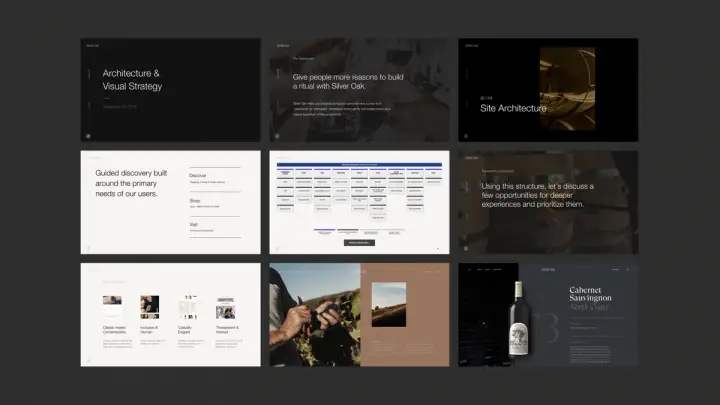Screen dimensions: 720x405
Task: Open the 'Guided discovery' slide
Action: coord(170,202)
